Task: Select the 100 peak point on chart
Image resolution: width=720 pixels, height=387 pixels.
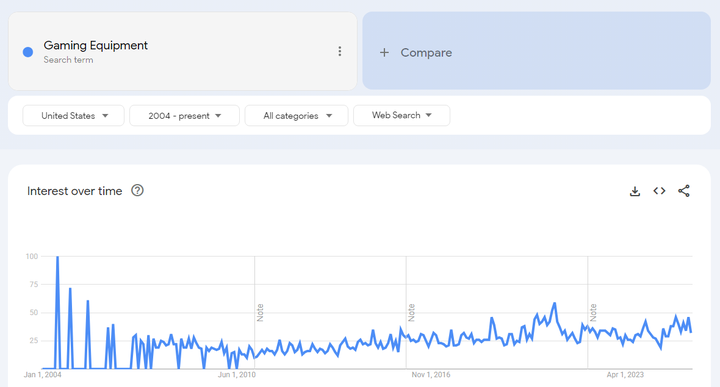Action: [x=57, y=257]
